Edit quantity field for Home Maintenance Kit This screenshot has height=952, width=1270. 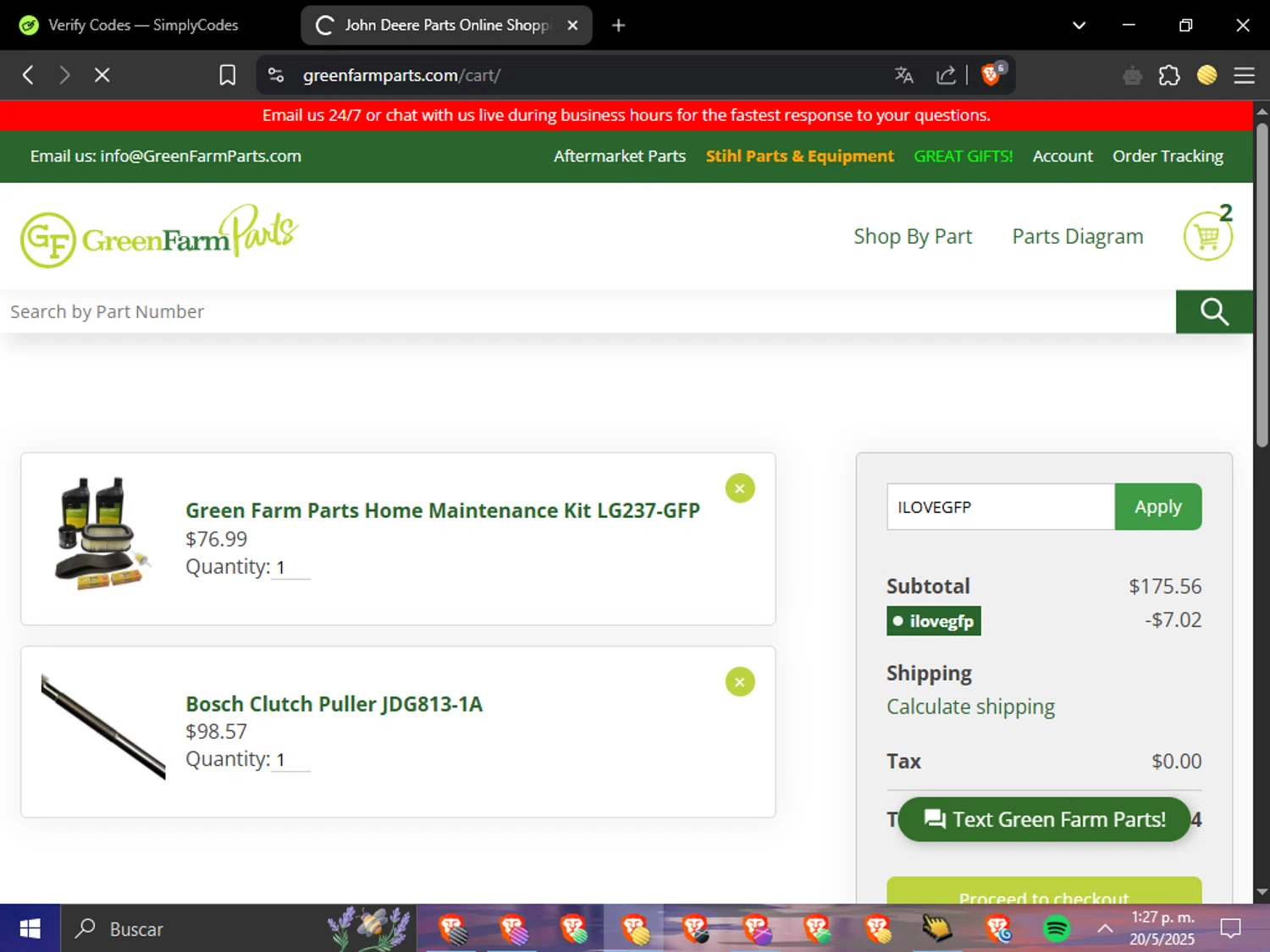pyautogui.click(x=291, y=567)
